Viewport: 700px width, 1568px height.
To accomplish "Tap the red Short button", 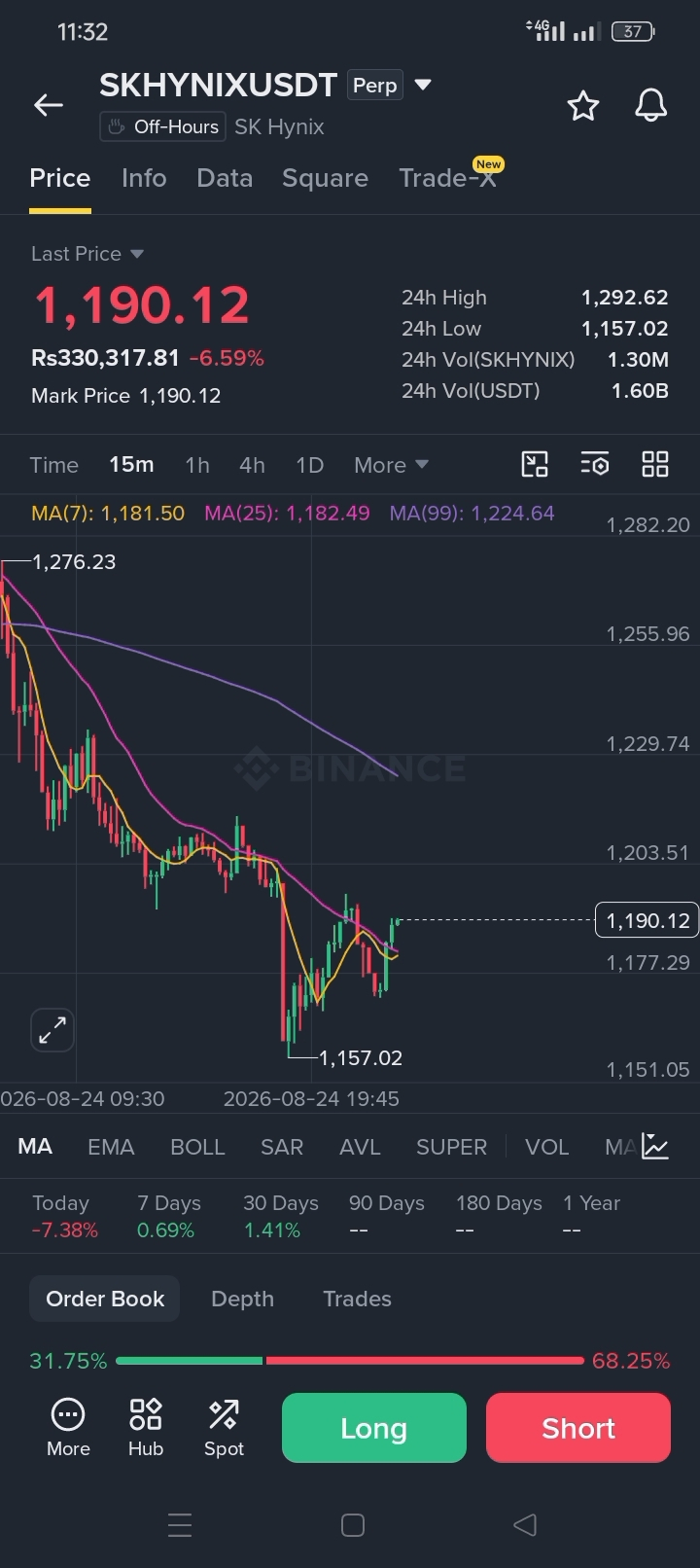I will [x=578, y=1428].
